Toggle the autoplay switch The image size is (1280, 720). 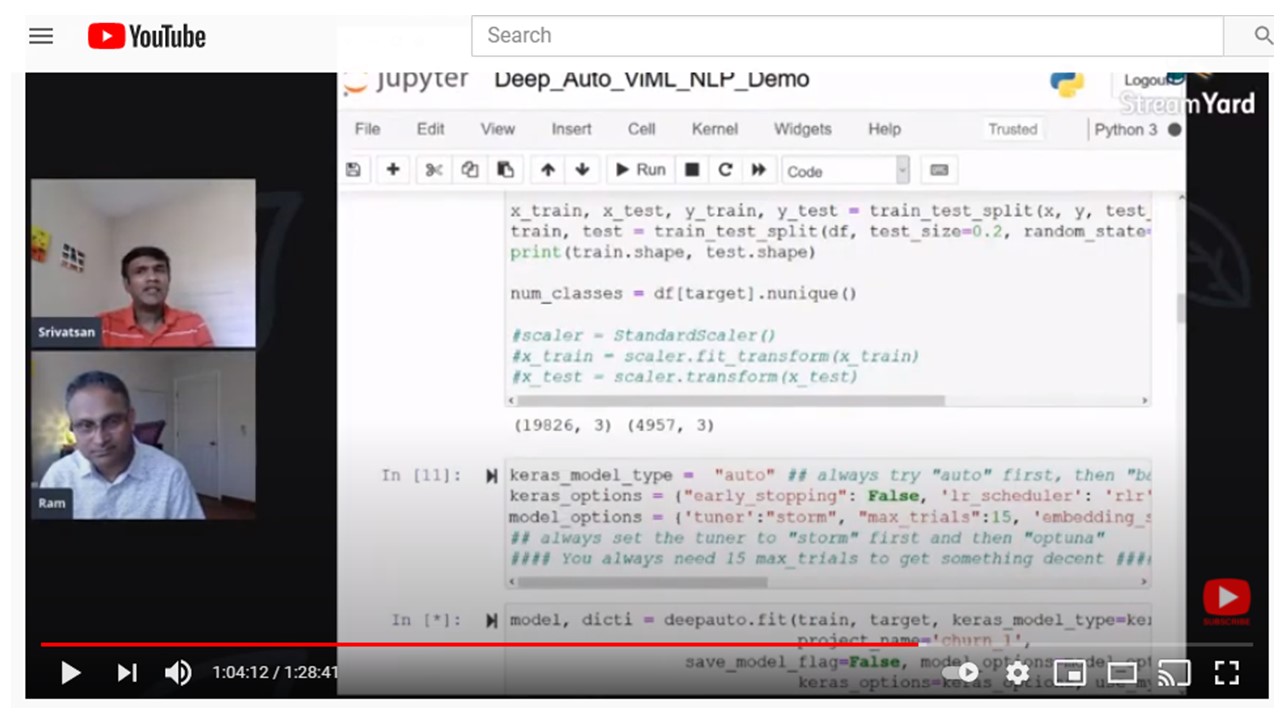point(961,673)
